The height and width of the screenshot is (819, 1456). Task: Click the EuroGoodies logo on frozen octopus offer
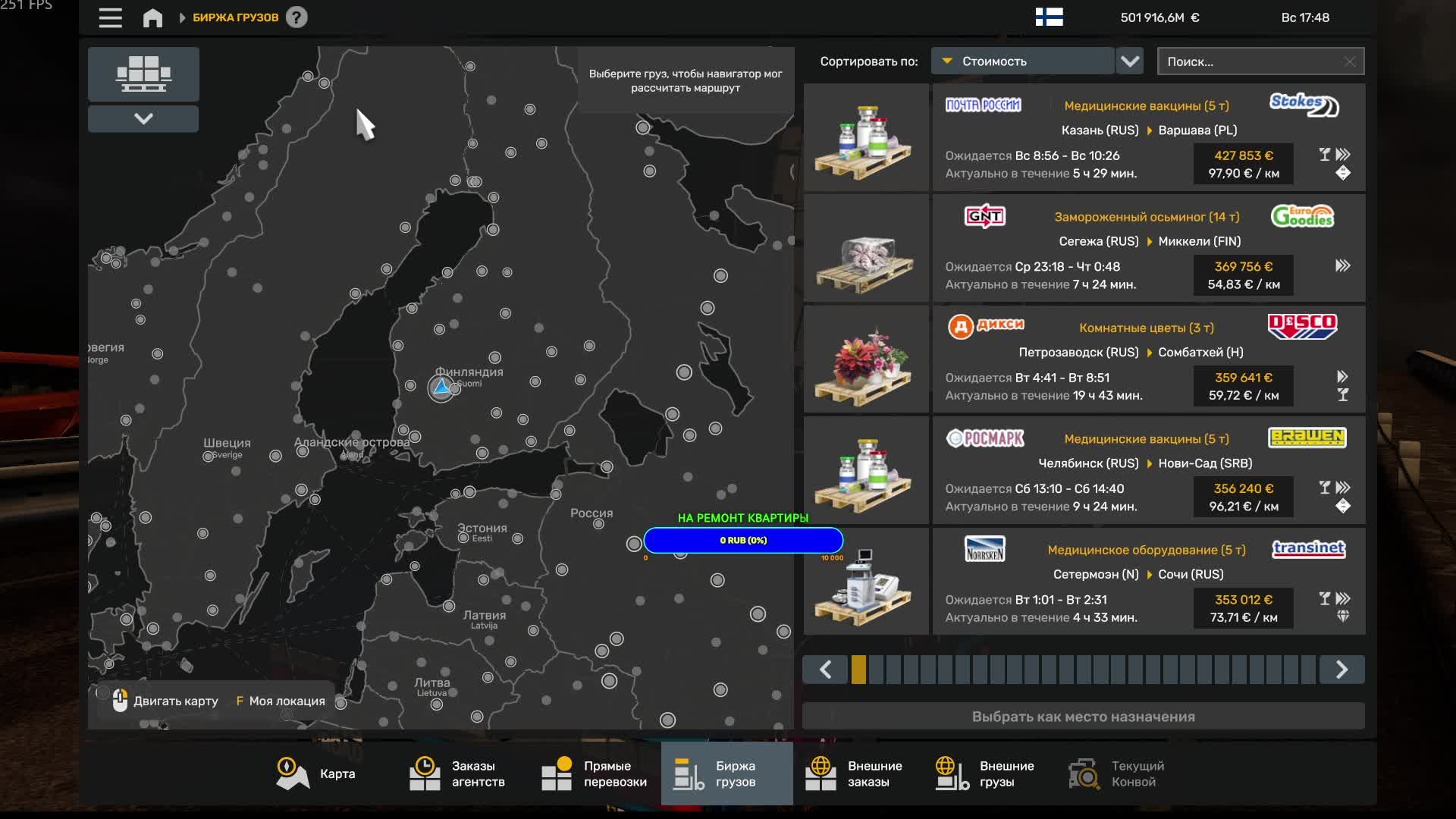(1302, 215)
